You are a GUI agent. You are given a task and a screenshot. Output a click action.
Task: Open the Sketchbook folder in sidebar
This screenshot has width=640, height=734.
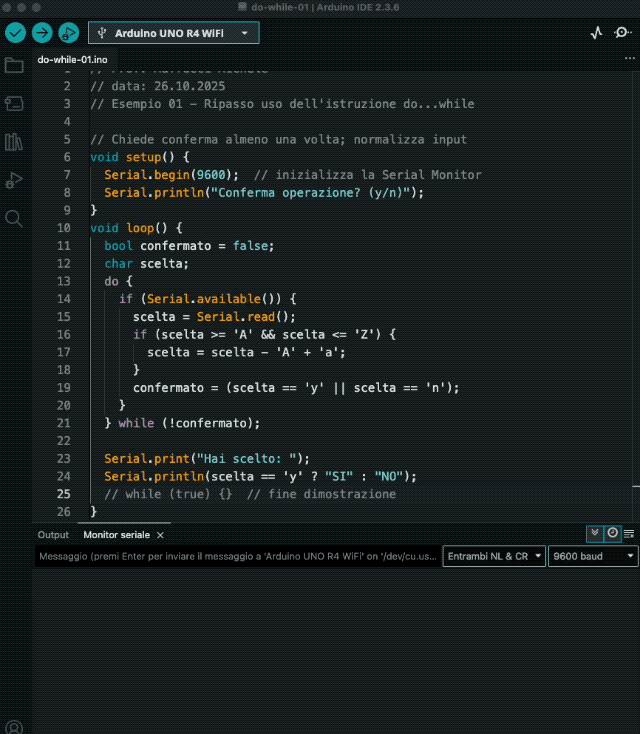point(14,66)
